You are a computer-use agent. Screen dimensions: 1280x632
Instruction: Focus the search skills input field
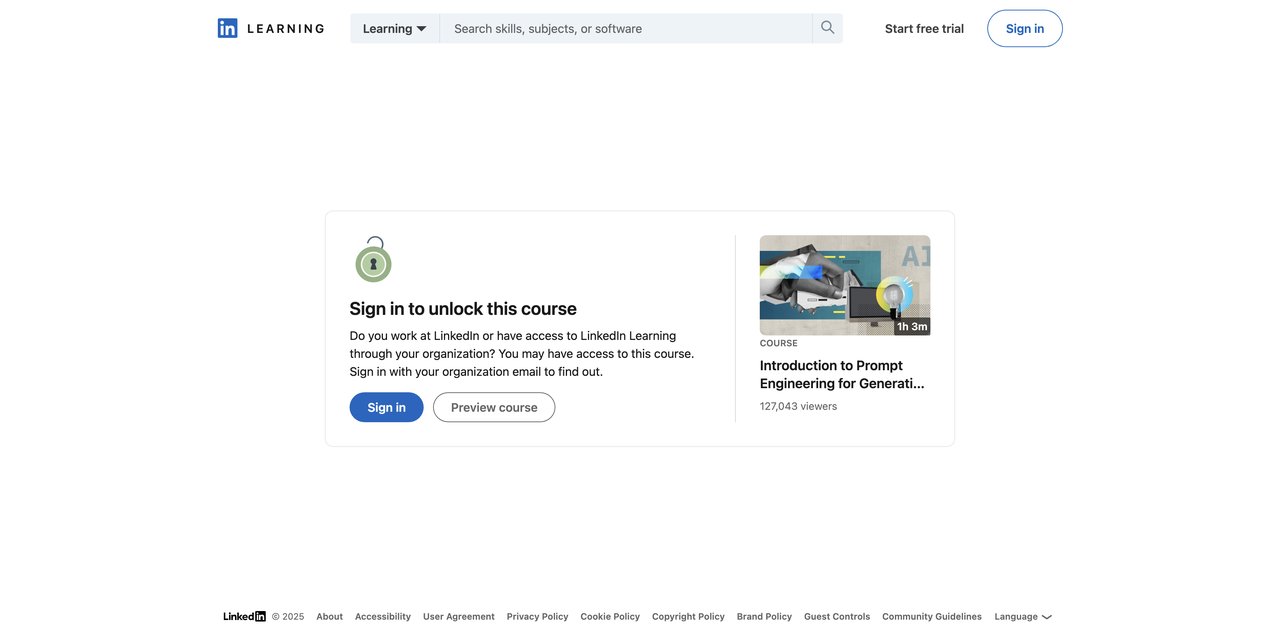[x=628, y=28]
